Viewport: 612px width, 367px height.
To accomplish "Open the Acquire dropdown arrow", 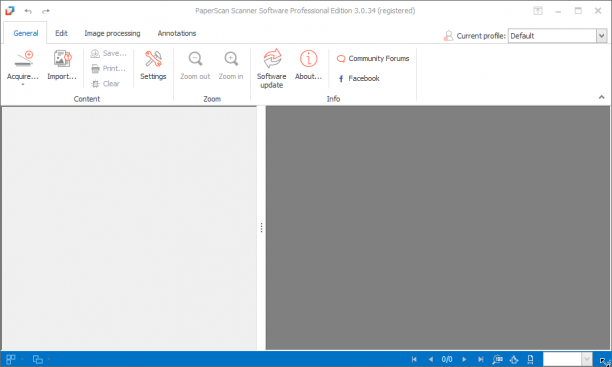I will pyautogui.click(x=23, y=84).
